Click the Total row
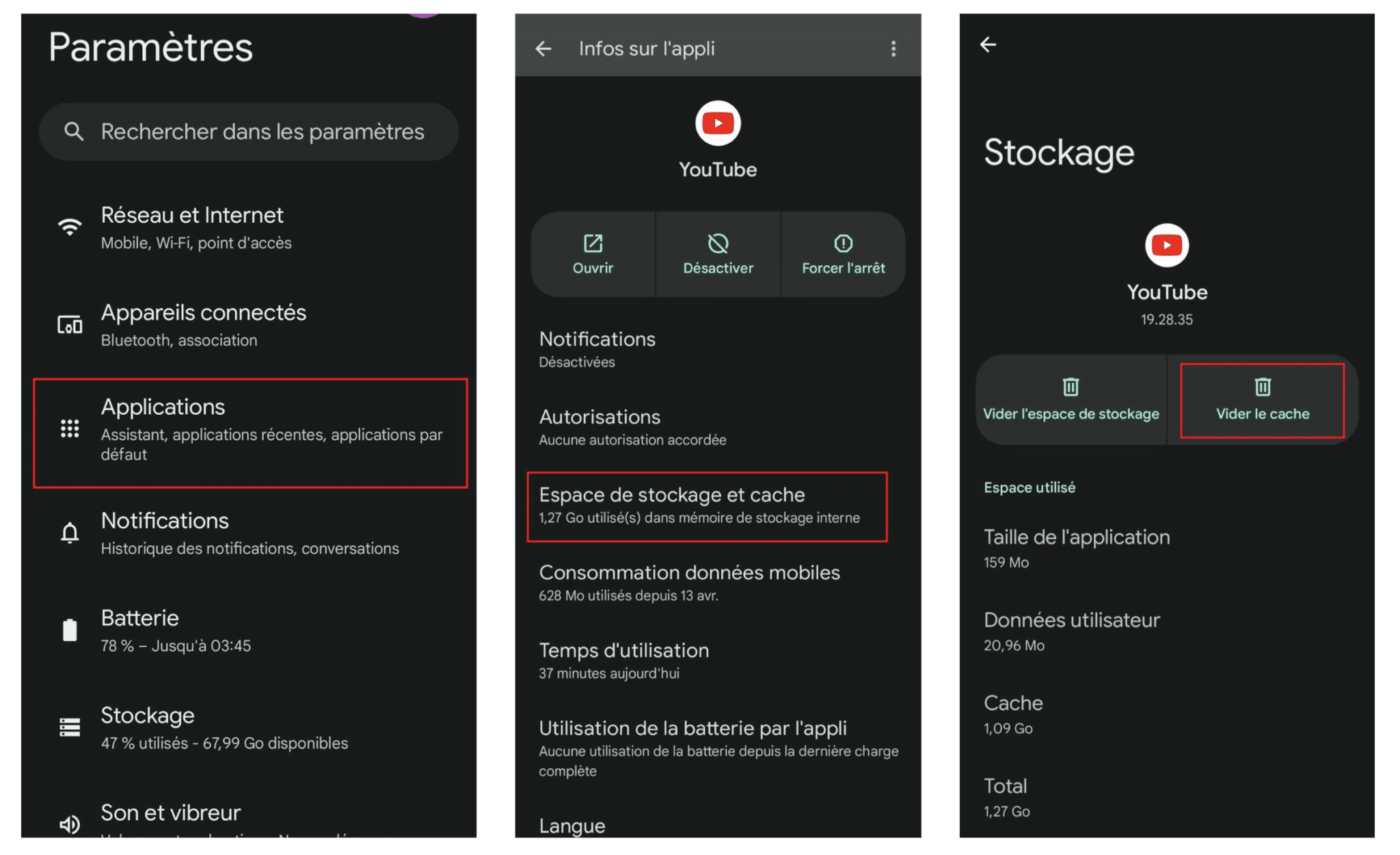 1167,798
